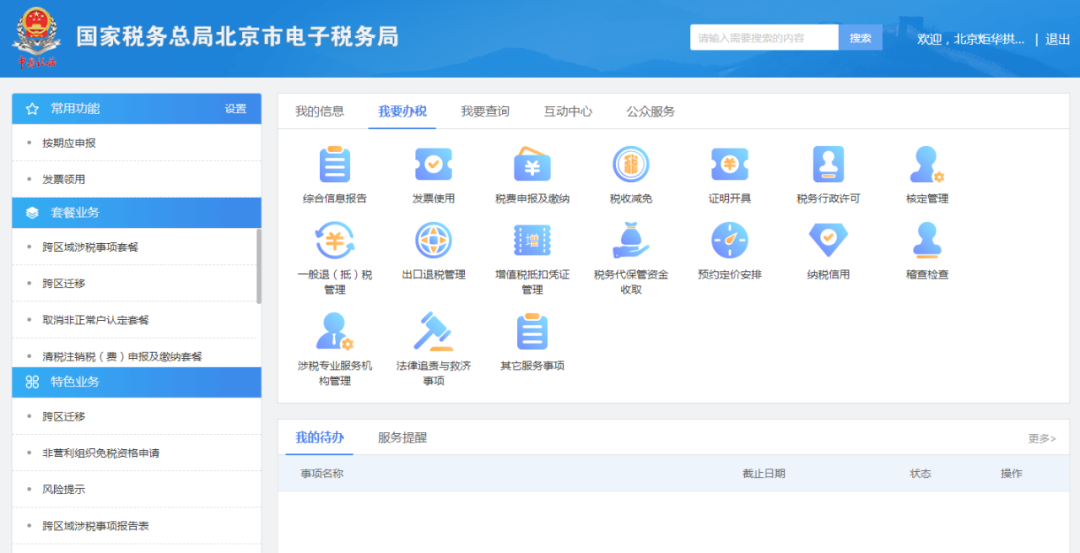
Task: Open the 预约定价安排 icon
Action: click(x=730, y=241)
